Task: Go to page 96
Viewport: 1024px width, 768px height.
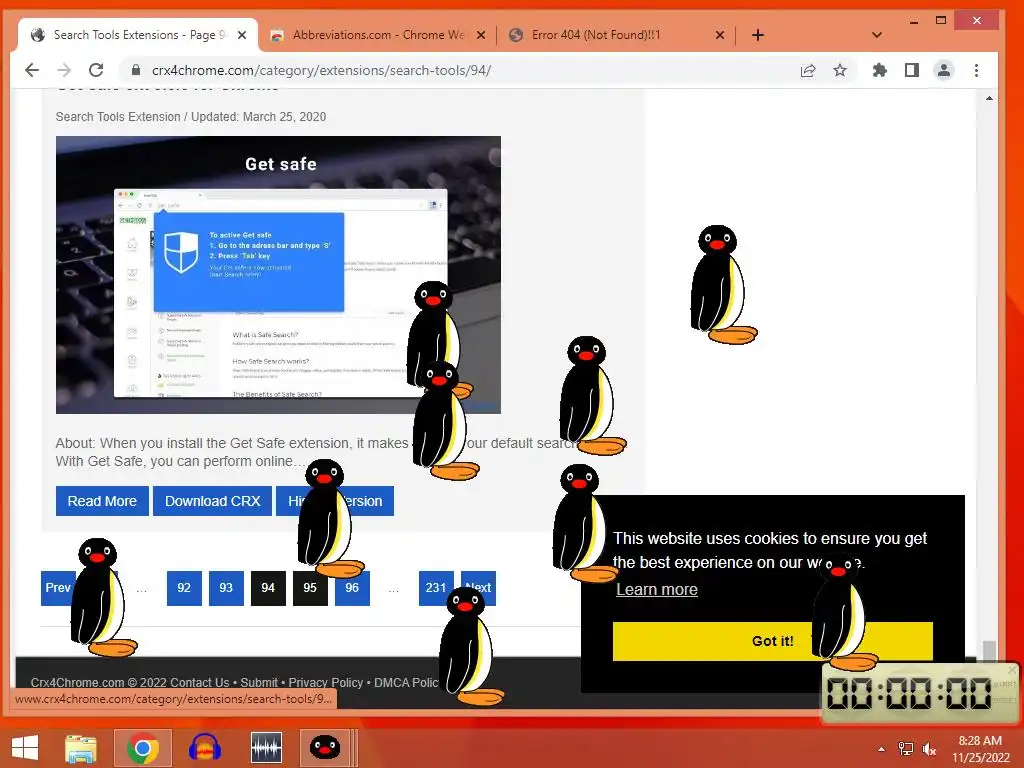Action: (352, 588)
